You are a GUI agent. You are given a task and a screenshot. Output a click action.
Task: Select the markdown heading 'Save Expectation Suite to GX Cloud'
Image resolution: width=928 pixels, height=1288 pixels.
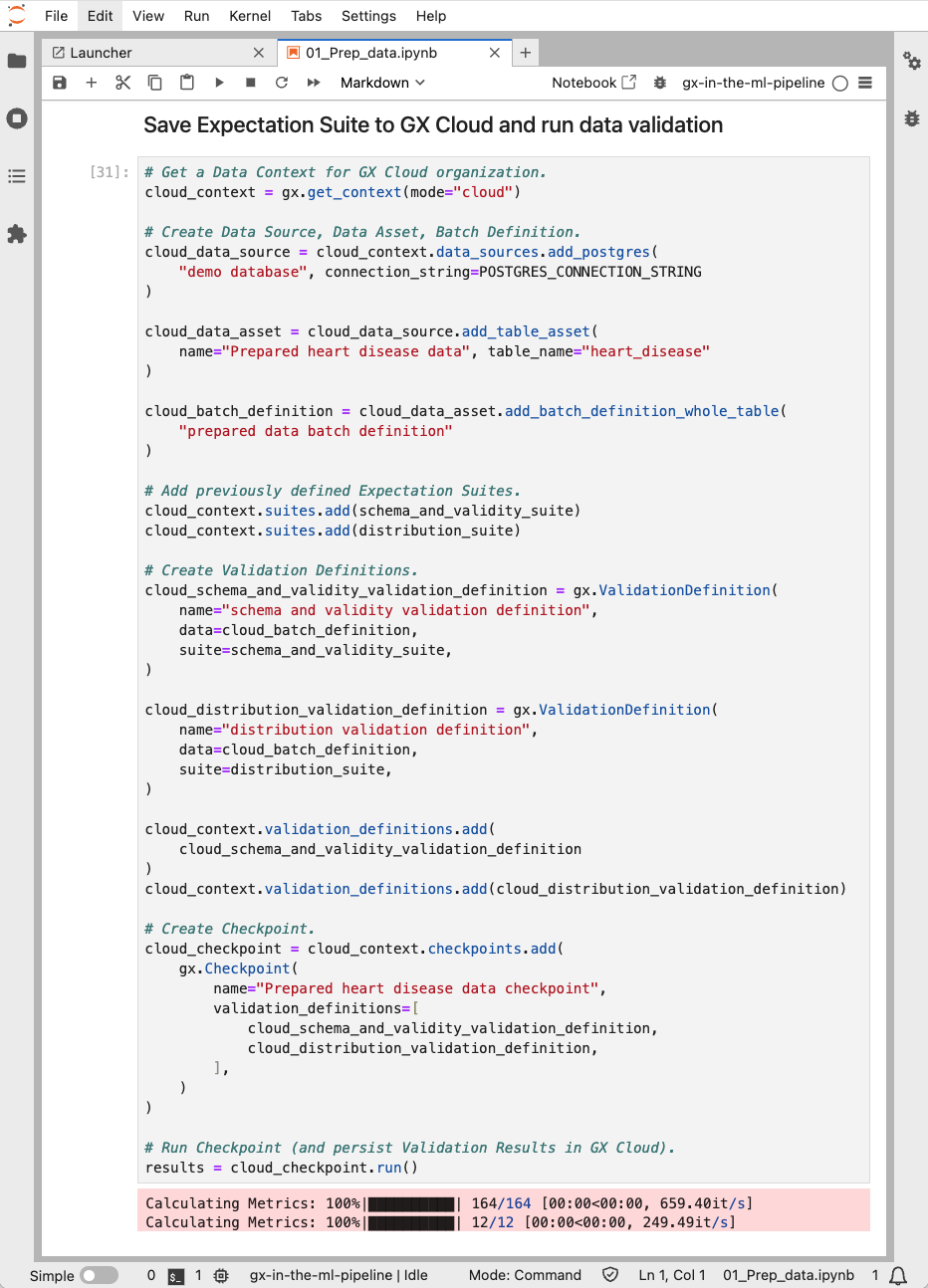click(x=433, y=124)
